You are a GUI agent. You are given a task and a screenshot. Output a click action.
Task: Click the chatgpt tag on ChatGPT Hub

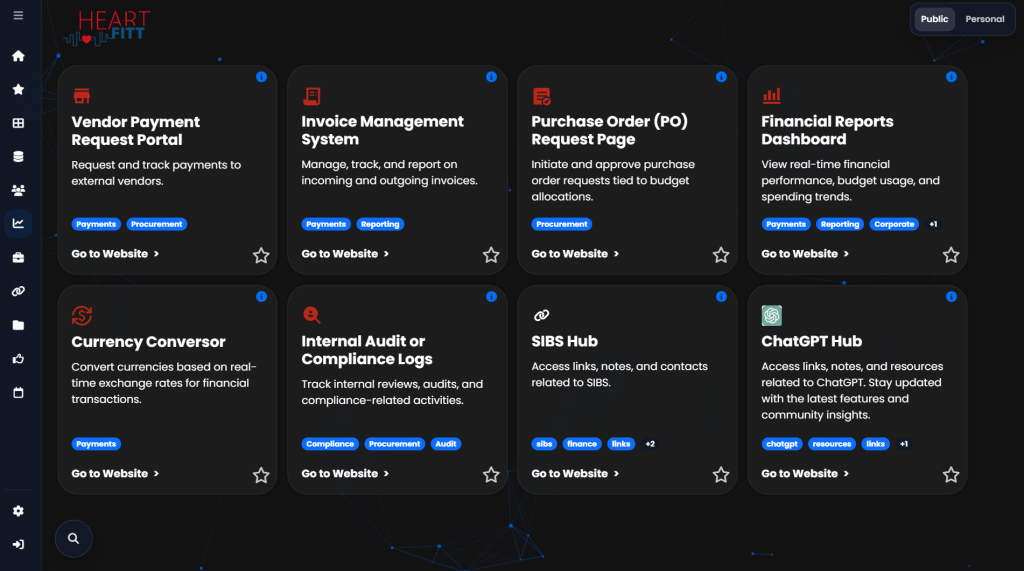(782, 444)
